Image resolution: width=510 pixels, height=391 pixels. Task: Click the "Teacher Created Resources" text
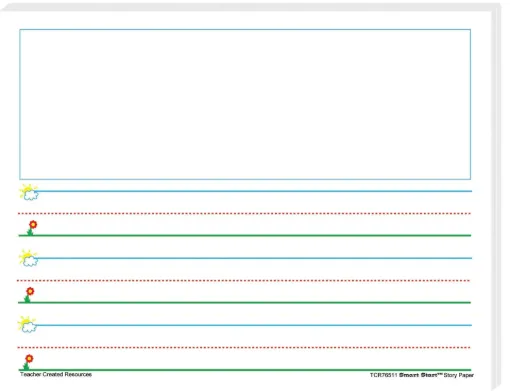56,374
